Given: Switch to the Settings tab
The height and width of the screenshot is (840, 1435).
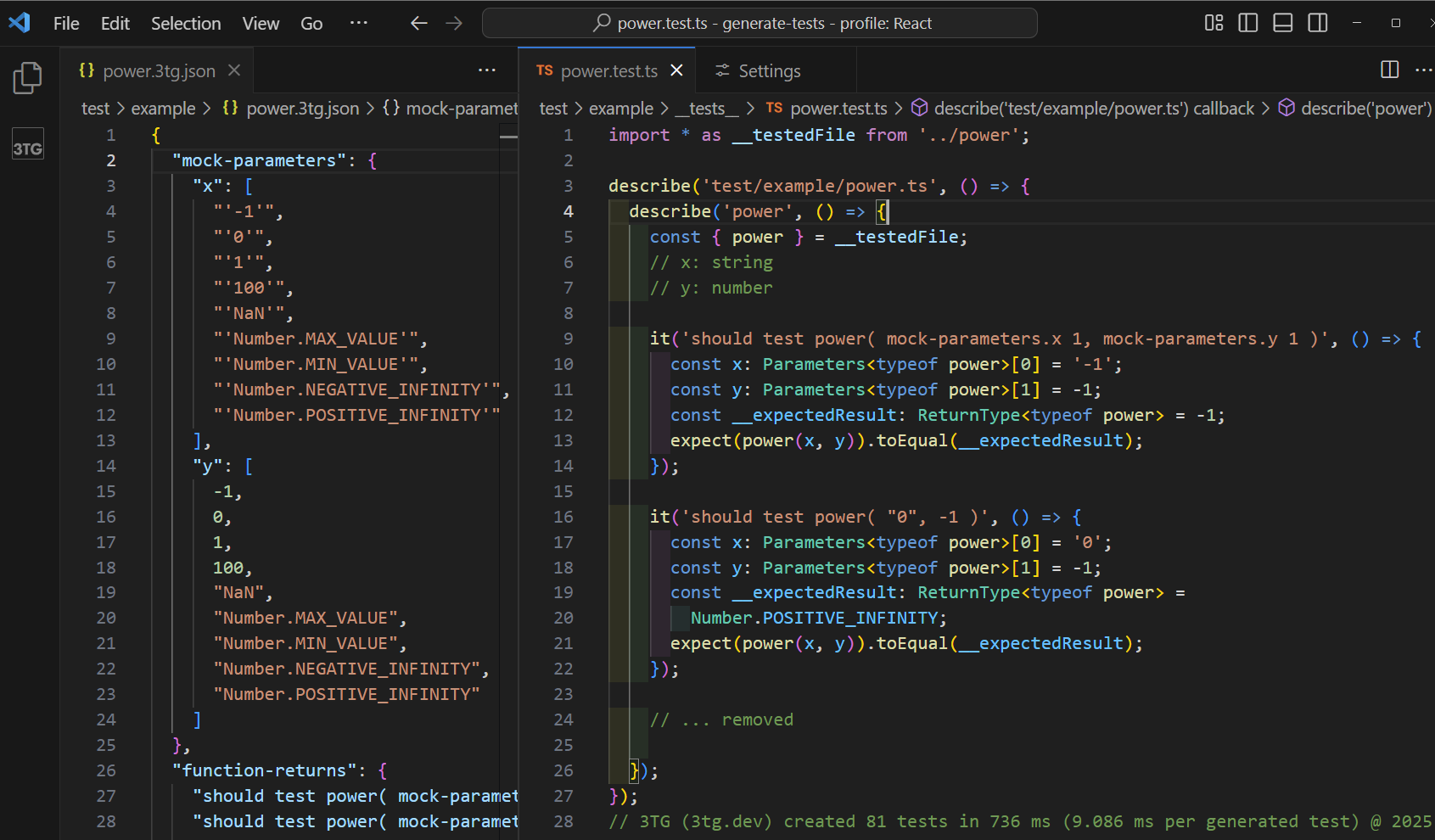Looking at the screenshot, I should (x=758, y=70).
